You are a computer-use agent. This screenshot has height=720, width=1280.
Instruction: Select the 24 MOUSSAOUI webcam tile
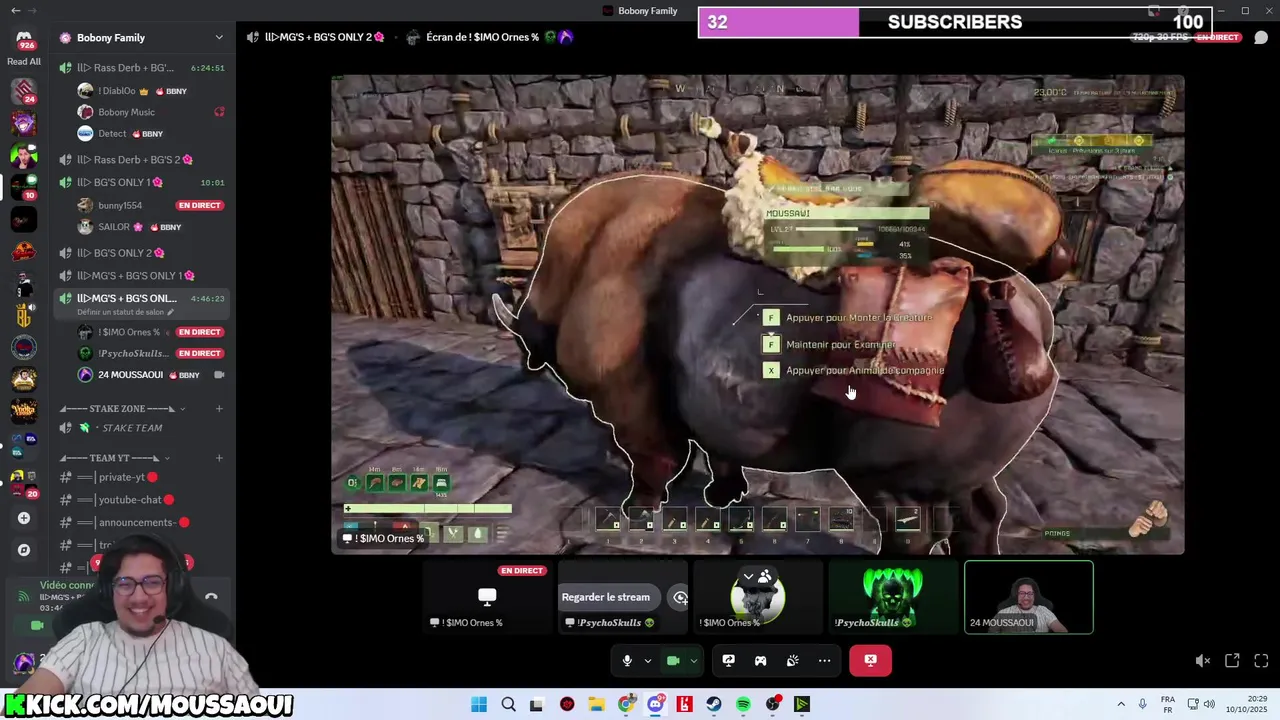click(x=1029, y=597)
